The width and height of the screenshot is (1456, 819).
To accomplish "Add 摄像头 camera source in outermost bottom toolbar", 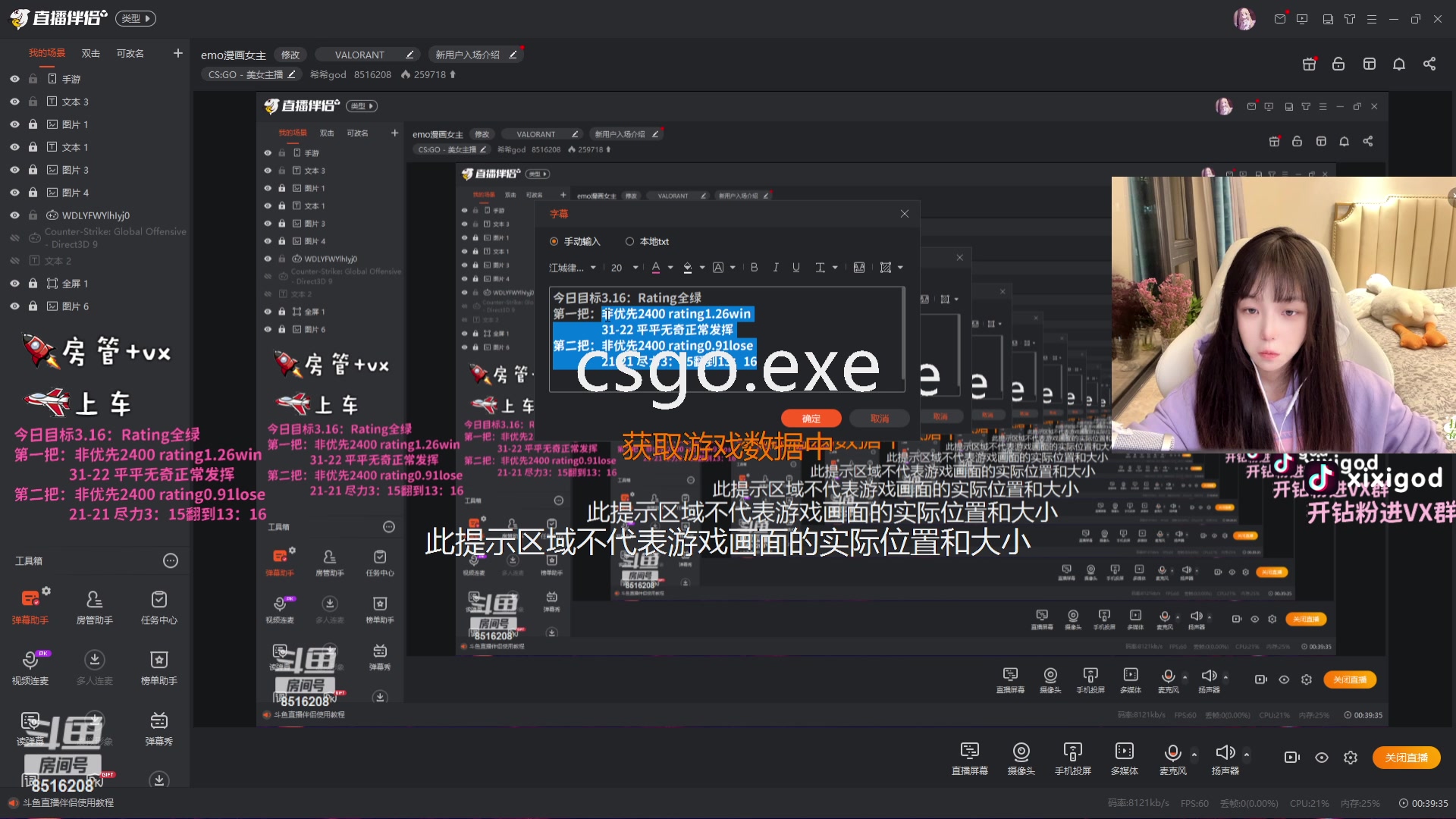I will coord(1021,758).
